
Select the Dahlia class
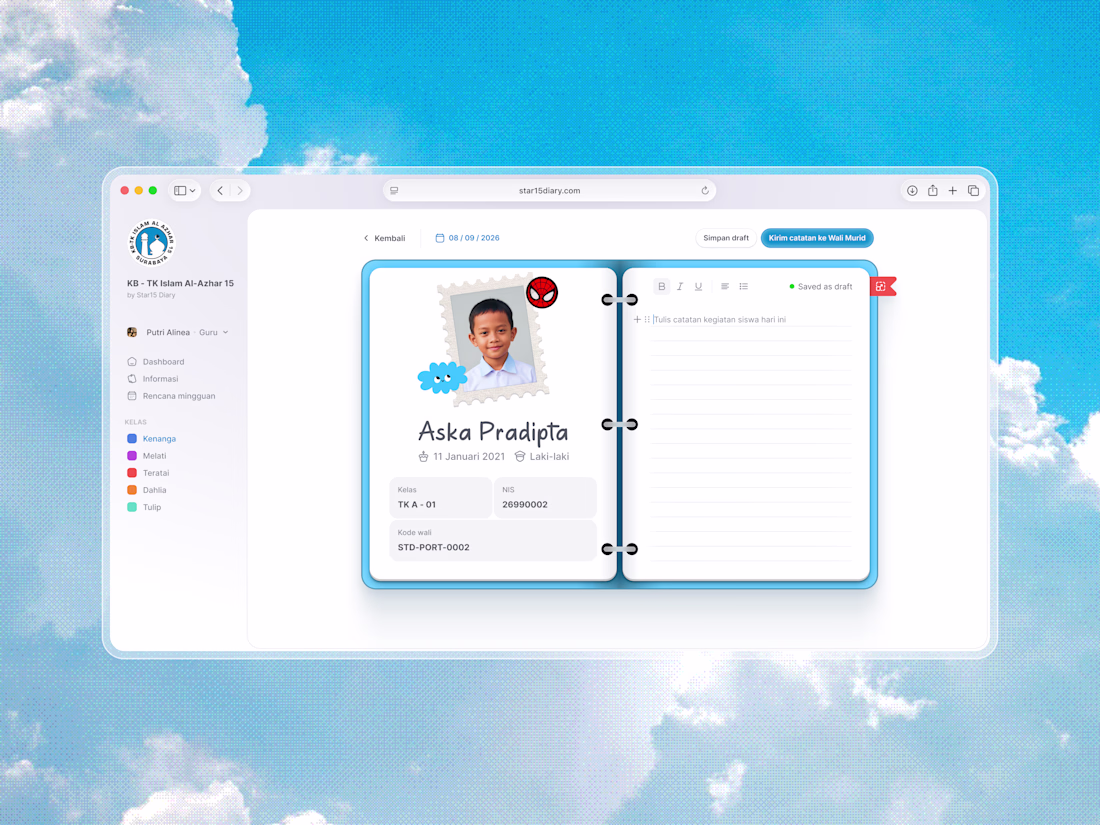pyautogui.click(x=147, y=490)
